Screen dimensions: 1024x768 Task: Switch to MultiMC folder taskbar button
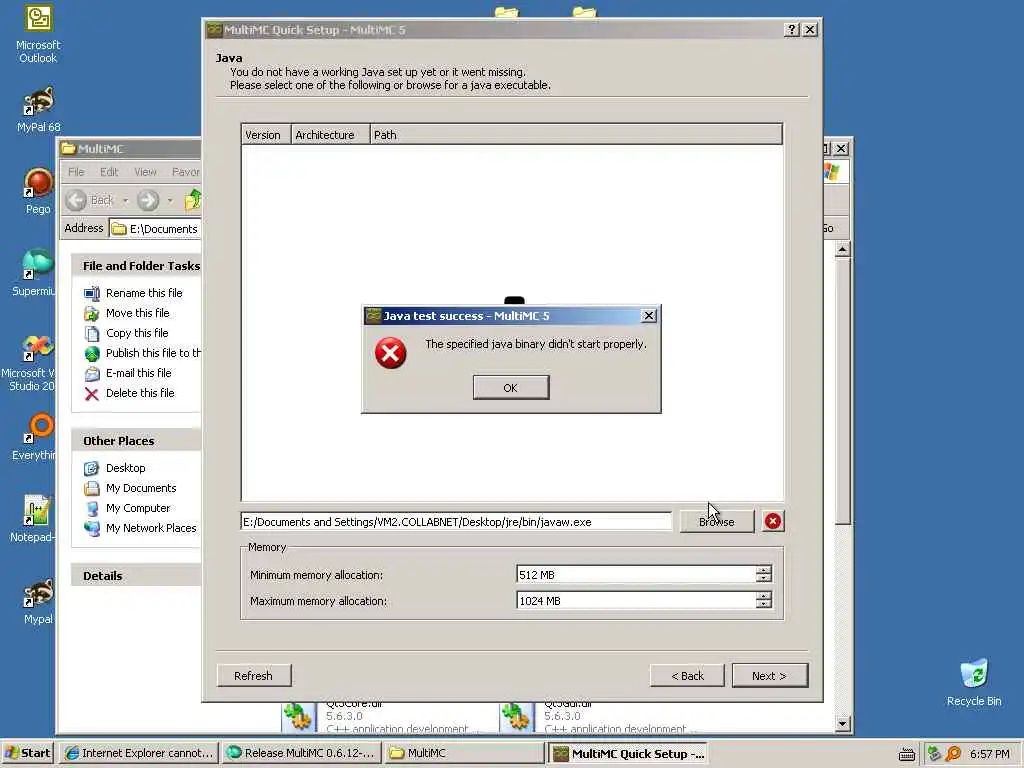(463, 753)
